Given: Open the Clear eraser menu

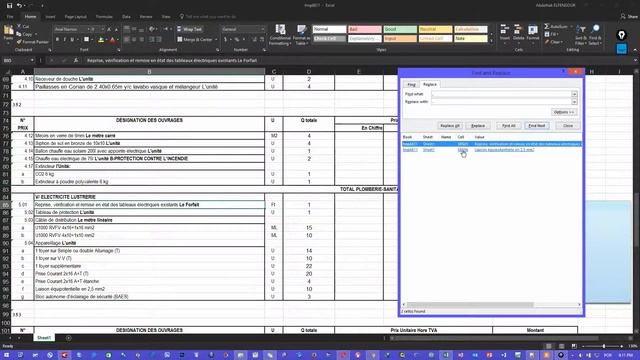Looking at the screenshot, I should coord(553,42).
